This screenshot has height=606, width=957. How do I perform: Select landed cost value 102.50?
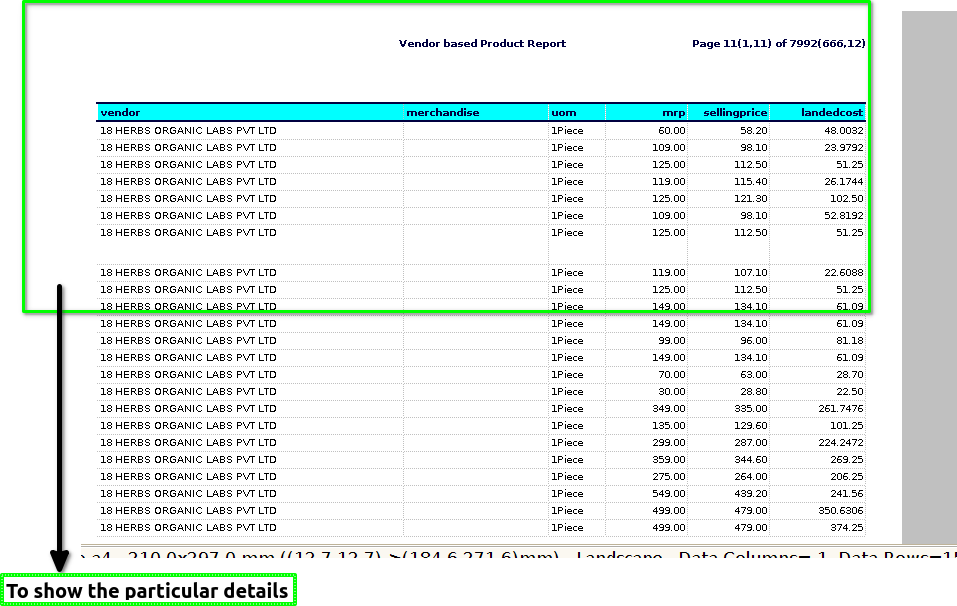tap(847, 199)
